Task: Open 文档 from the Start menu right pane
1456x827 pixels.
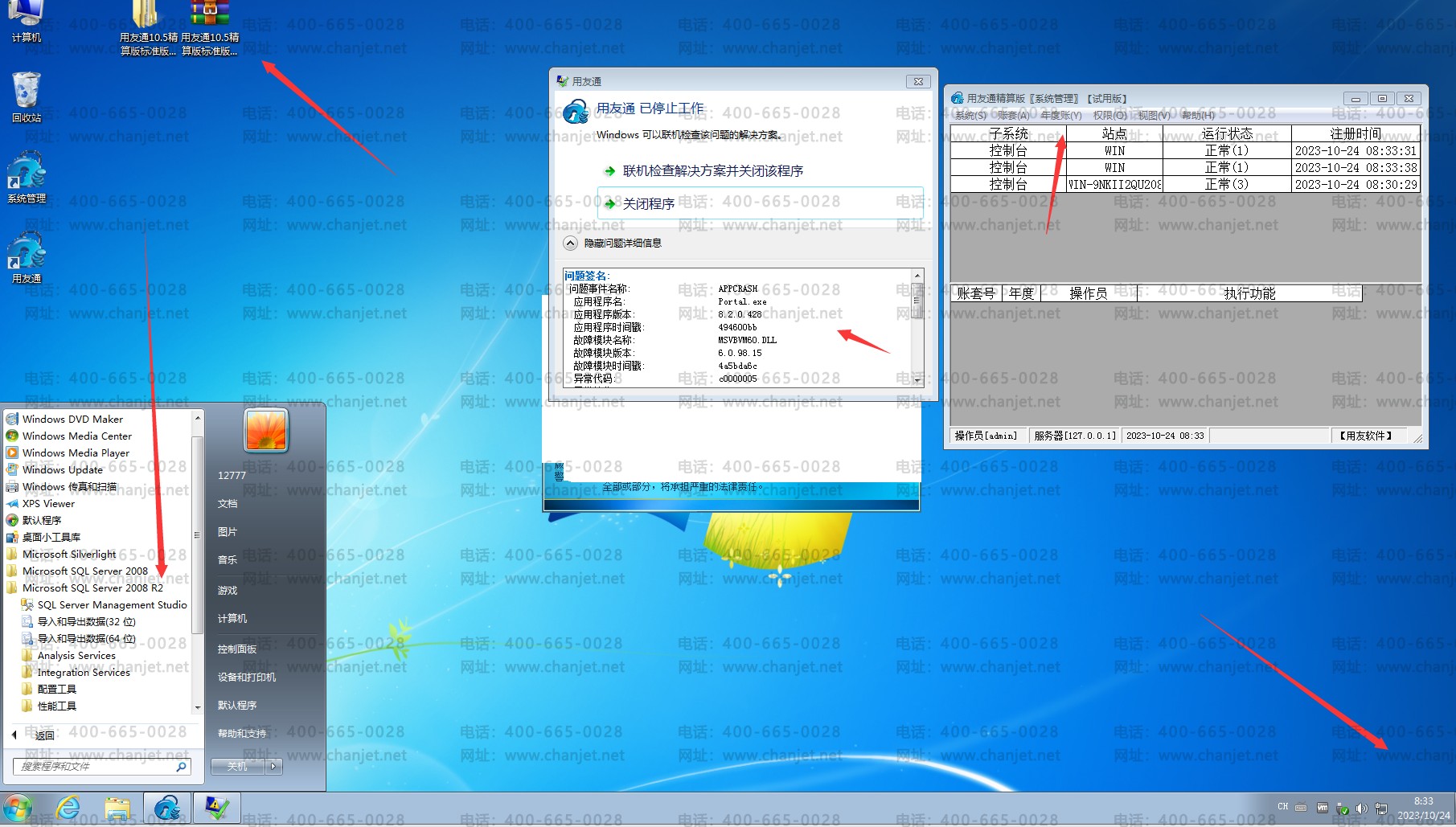Action: 228,503
